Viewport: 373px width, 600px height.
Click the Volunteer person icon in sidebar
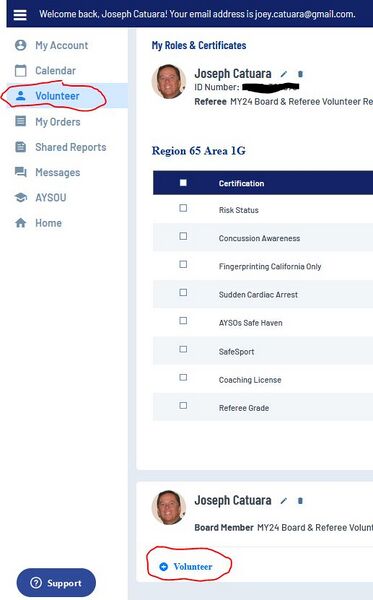point(21,96)
